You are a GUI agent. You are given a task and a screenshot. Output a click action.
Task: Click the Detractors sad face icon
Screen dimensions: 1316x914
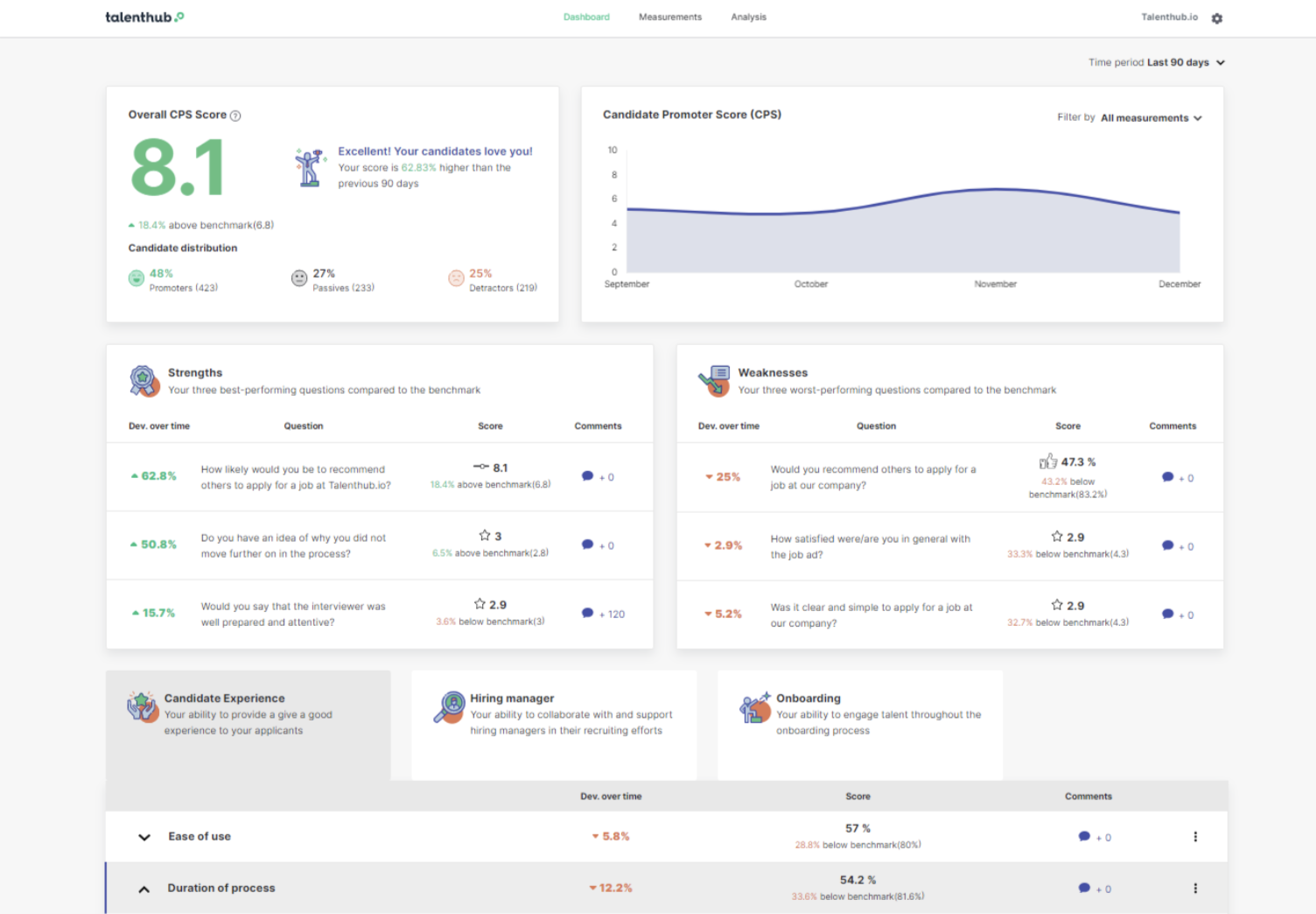point(457,278)
